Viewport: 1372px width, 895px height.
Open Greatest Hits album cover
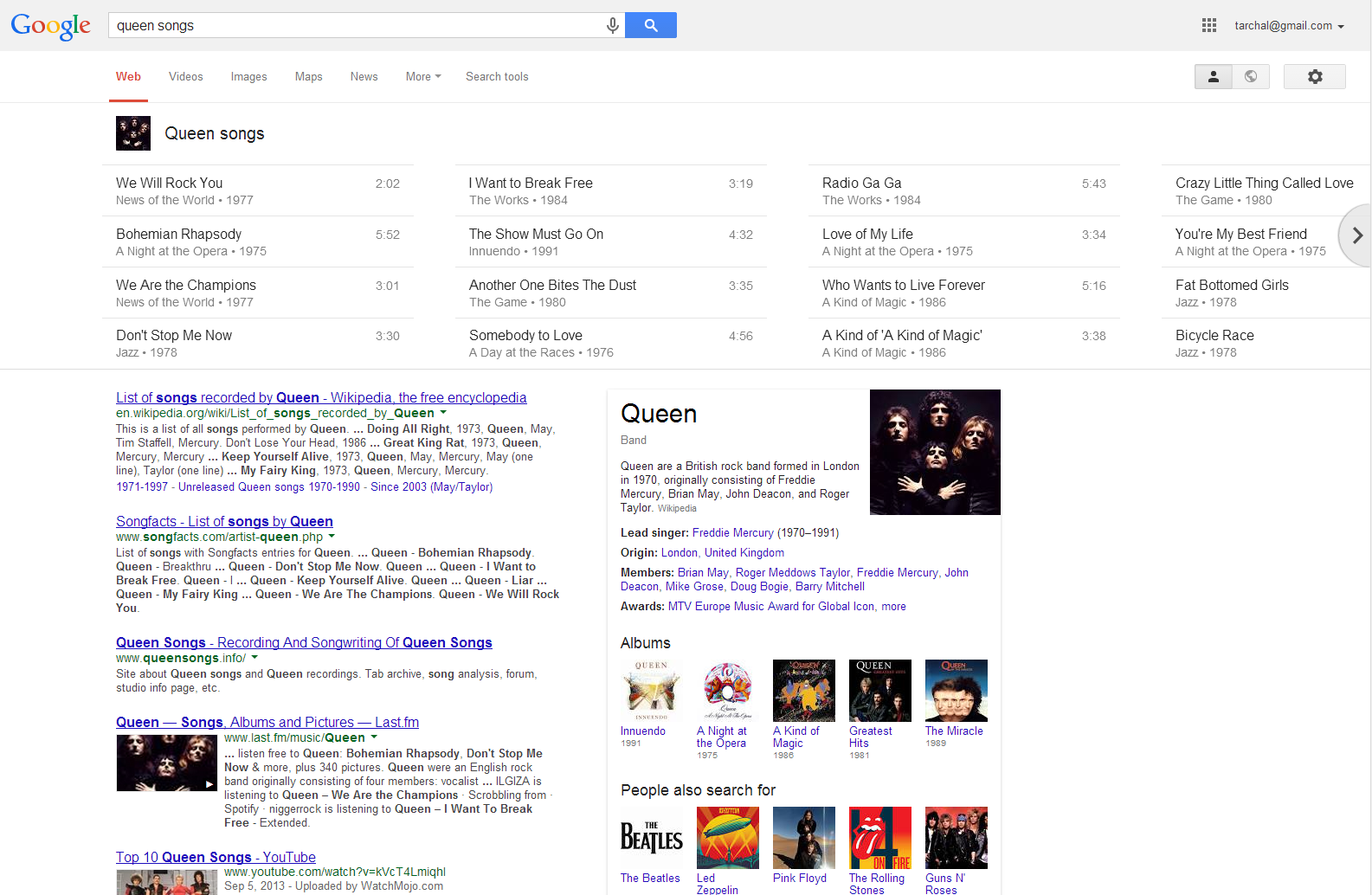click(x=880, y=691)
